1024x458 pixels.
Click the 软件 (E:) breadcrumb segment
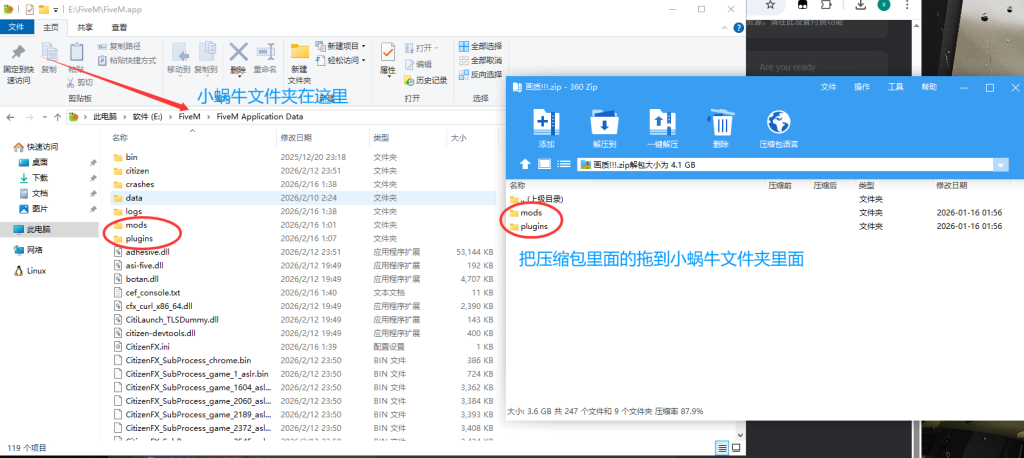[x=147, y=117]
